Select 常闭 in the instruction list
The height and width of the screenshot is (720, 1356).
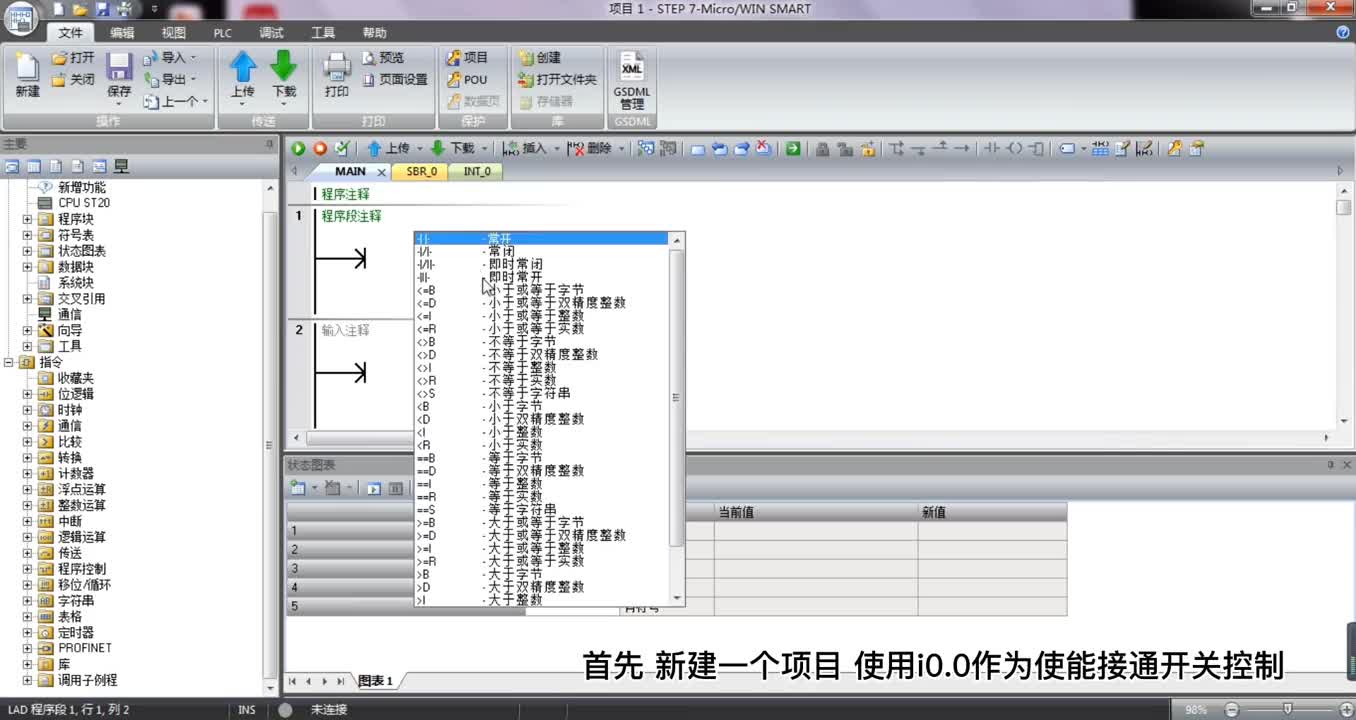(x=541, y=251)
